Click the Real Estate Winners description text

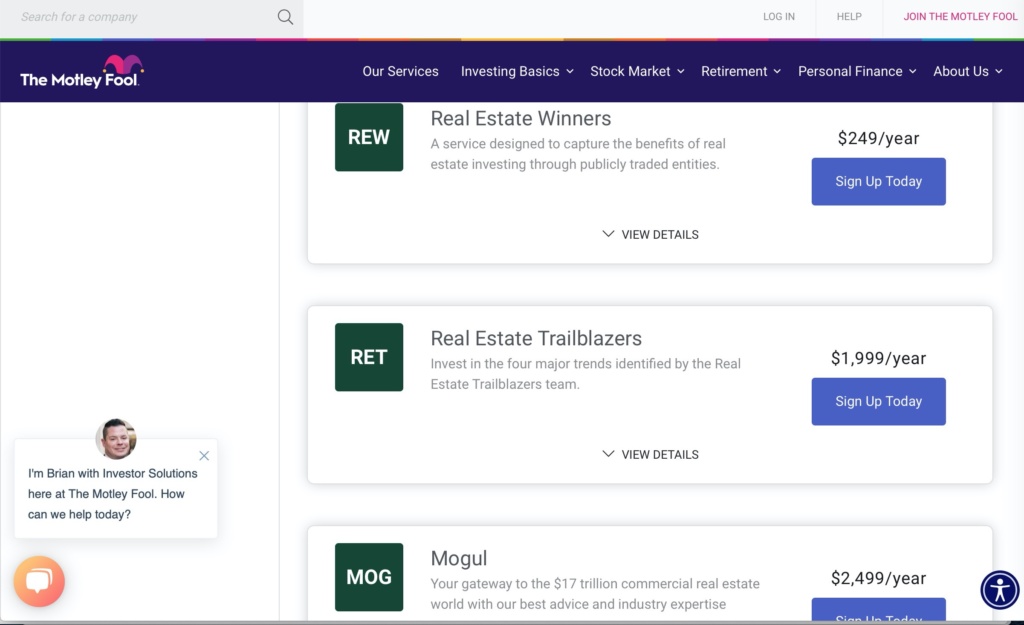[x=578, y=154]
